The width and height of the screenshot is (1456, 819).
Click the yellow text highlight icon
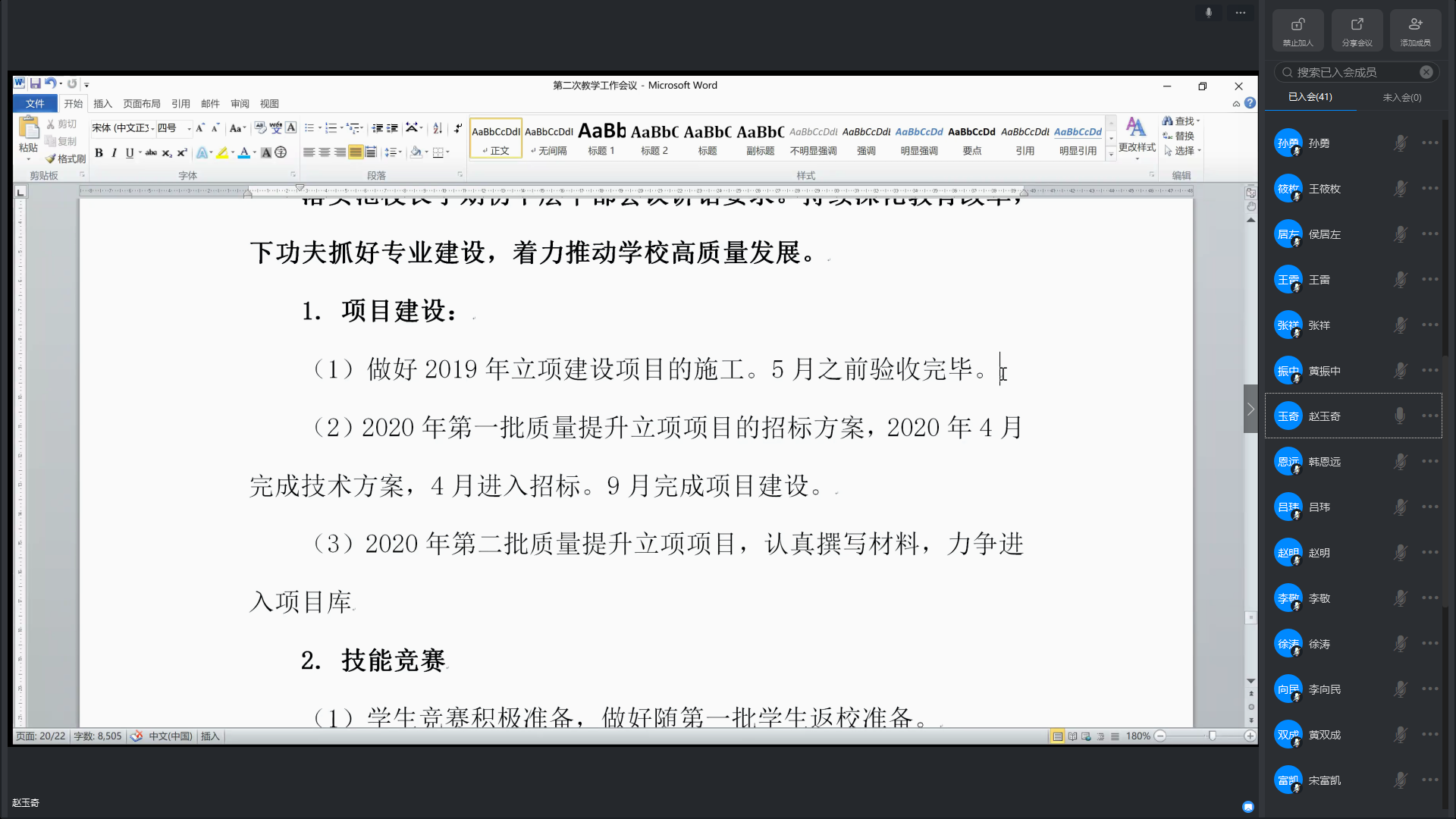point(221,152)
